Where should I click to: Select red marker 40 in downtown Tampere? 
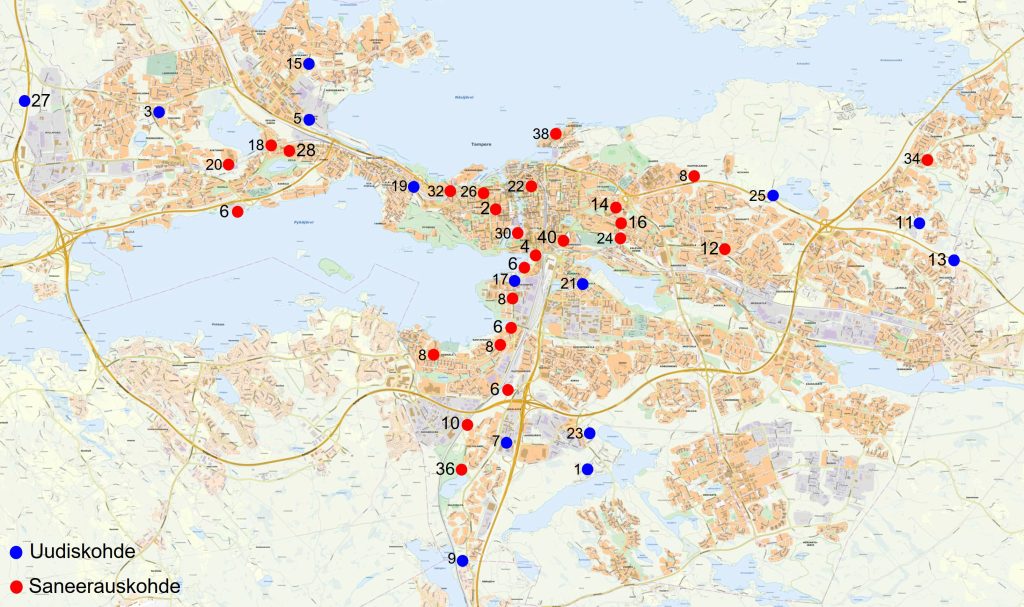[563, 238]
